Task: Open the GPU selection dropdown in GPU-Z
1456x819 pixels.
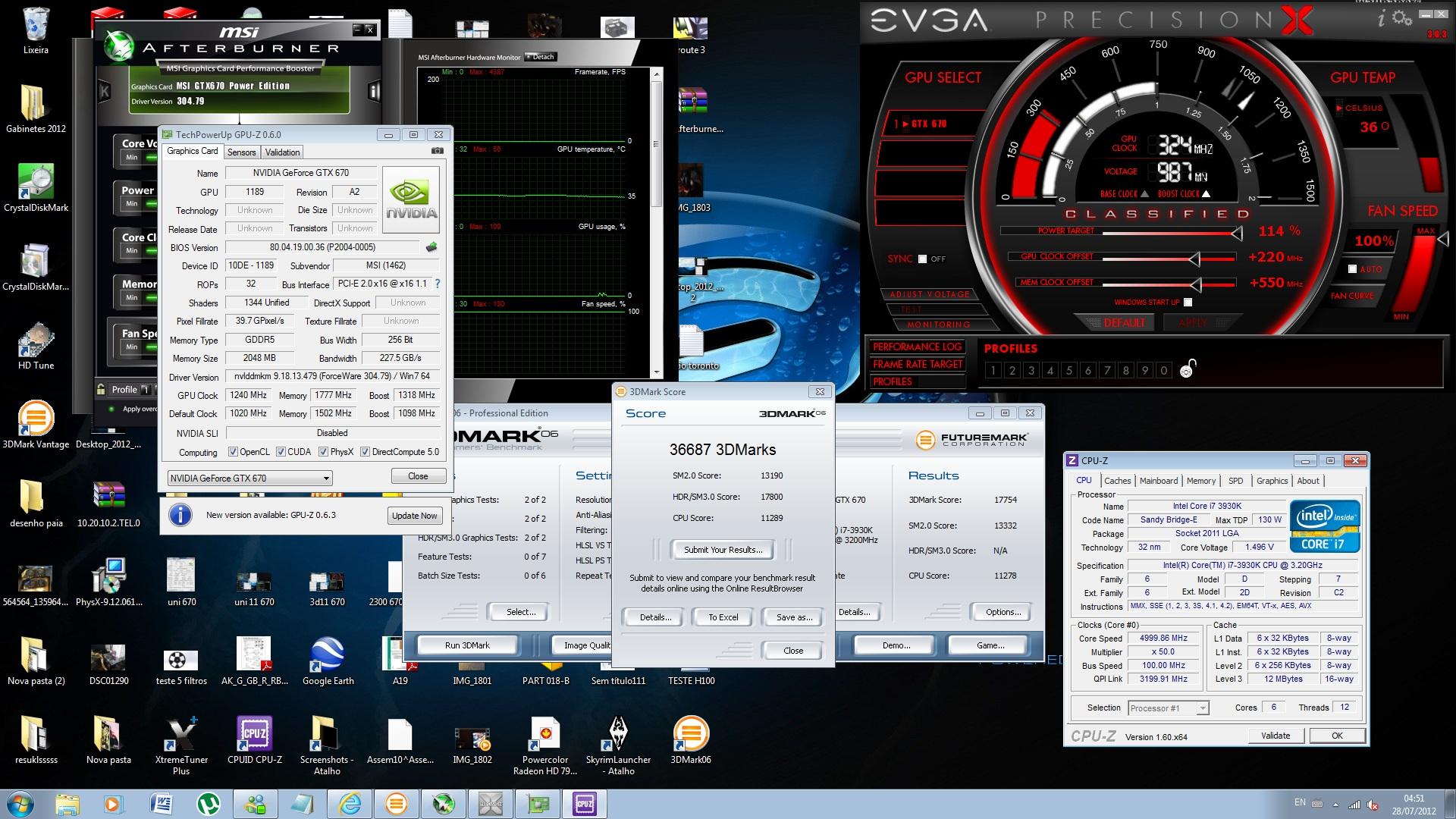Action: [x=250, y=479]
